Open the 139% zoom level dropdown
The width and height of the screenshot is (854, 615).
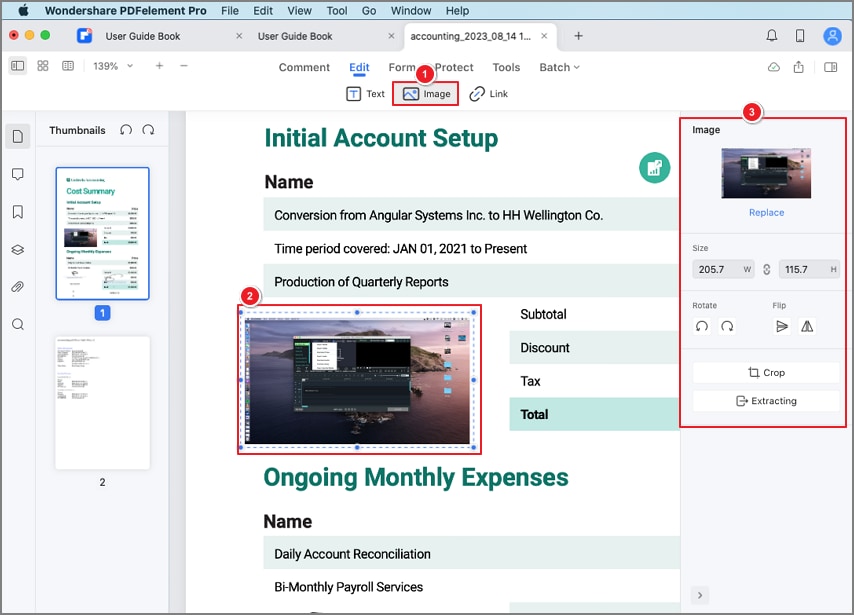pos(113,66)
